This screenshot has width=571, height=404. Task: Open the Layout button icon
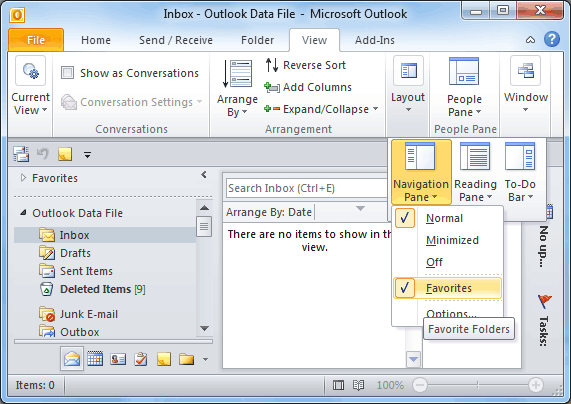(x=408, y=71)
